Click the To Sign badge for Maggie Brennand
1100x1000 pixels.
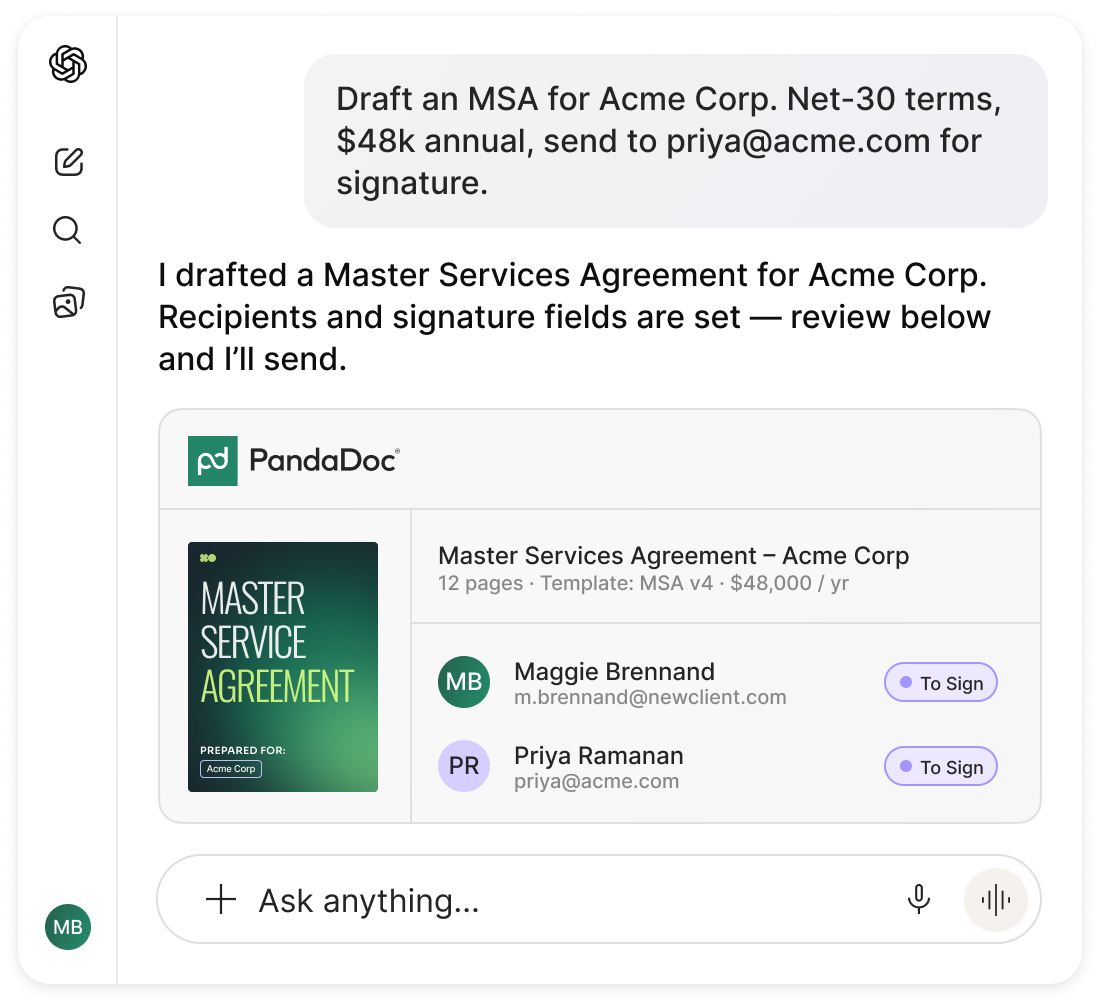(941, 682)
